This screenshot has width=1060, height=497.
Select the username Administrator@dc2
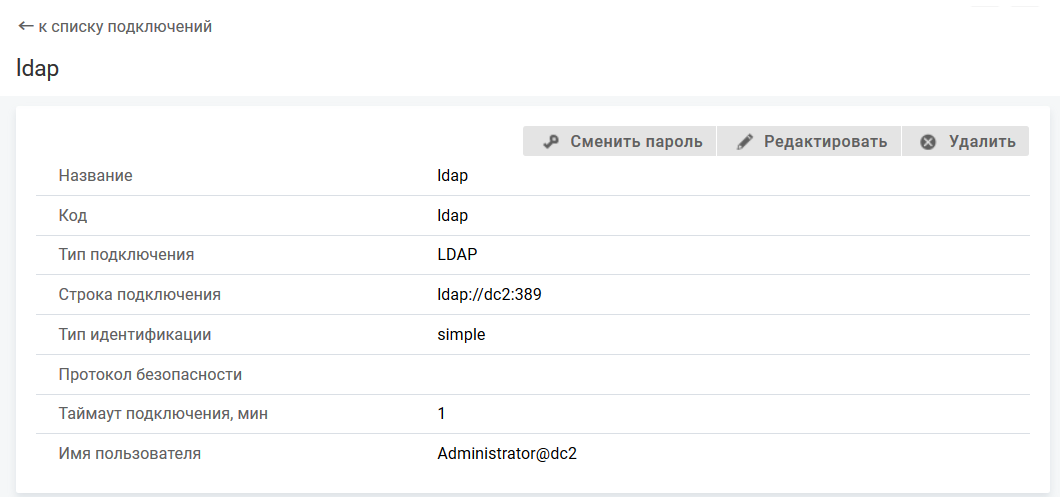point(507,454)
